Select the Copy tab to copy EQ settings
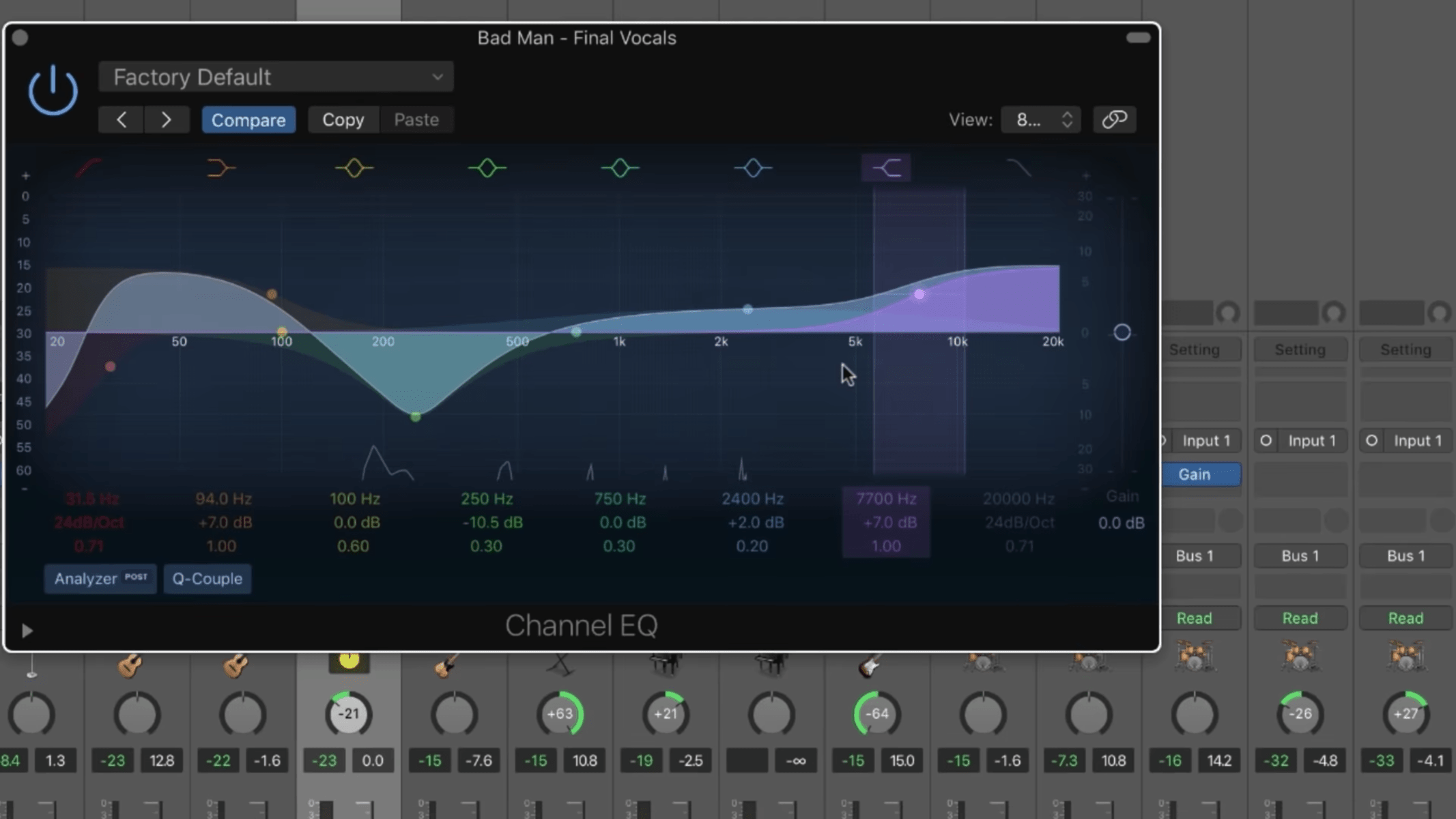Screen dimensions: 1456x819 coord(344,119)
